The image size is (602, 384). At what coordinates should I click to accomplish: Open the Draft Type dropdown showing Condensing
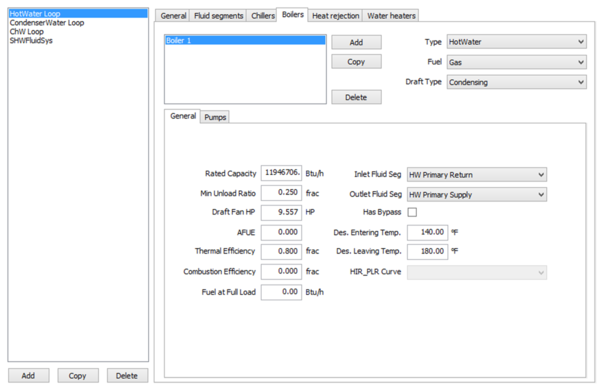(516, 82)
